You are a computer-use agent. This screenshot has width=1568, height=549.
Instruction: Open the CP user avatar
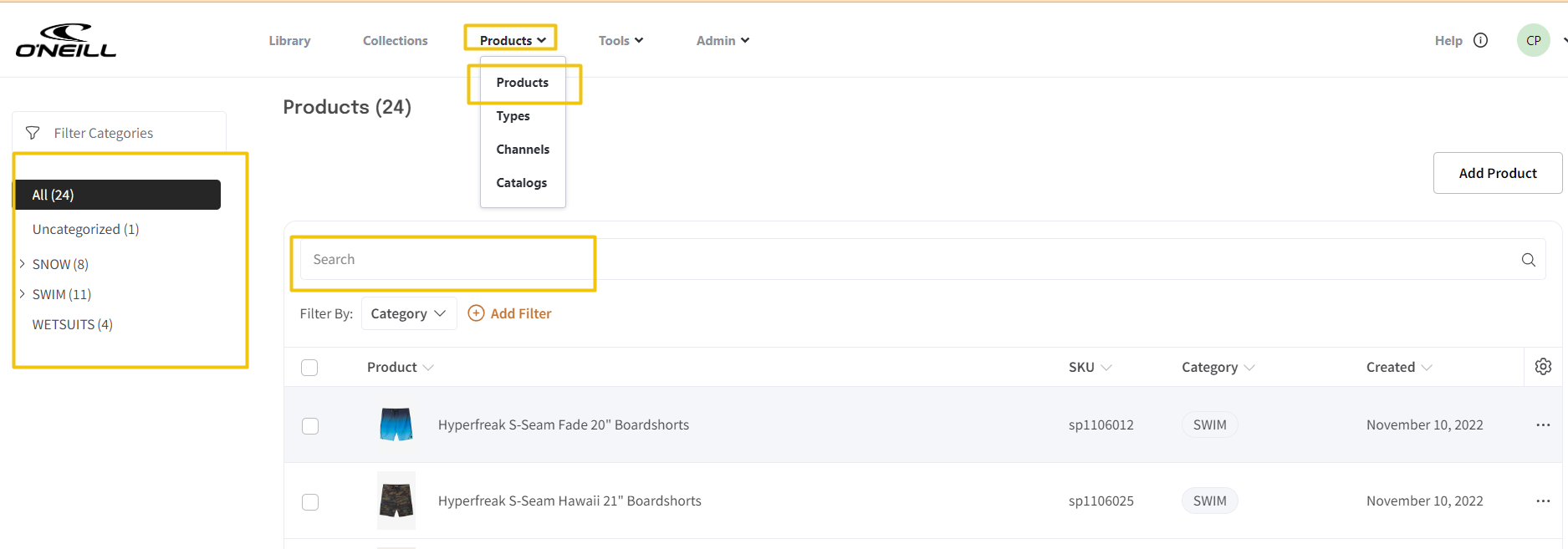(x=1533, y=40)
